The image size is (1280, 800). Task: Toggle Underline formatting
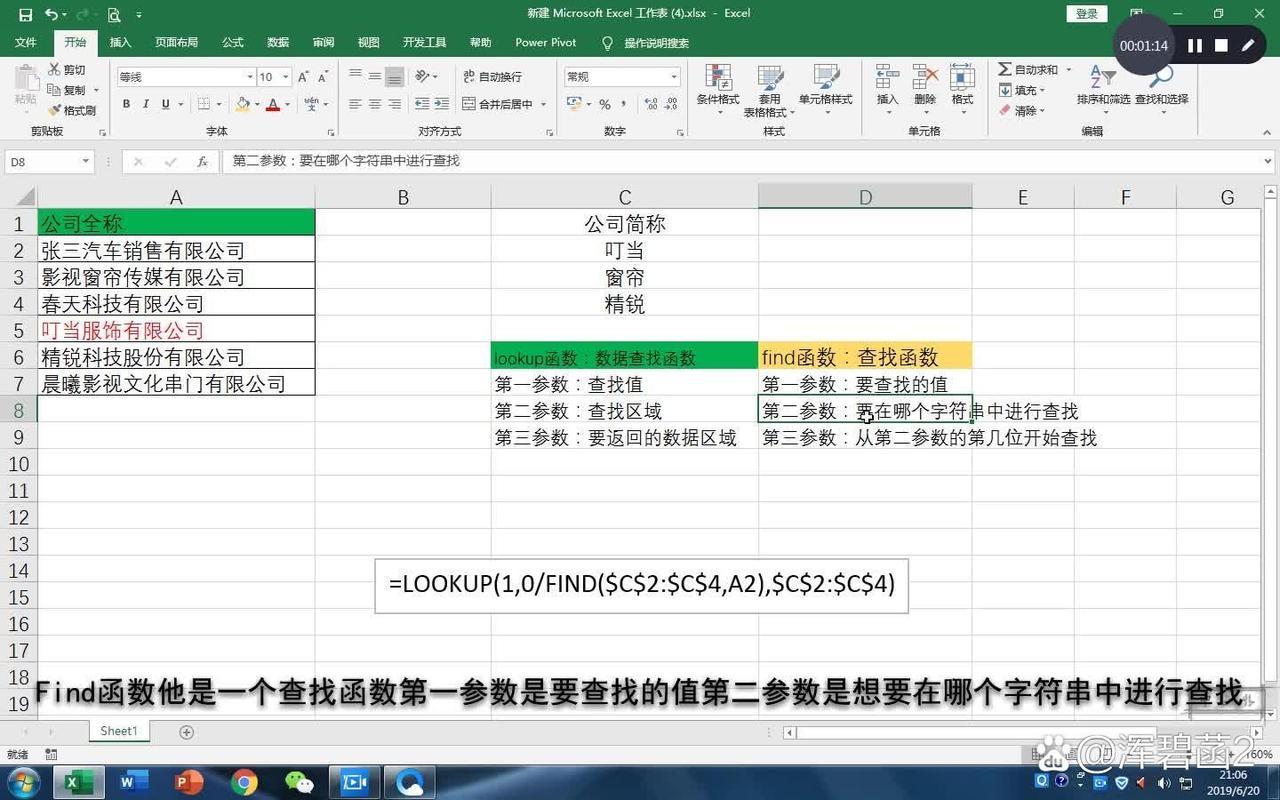[x=165, y=104]
